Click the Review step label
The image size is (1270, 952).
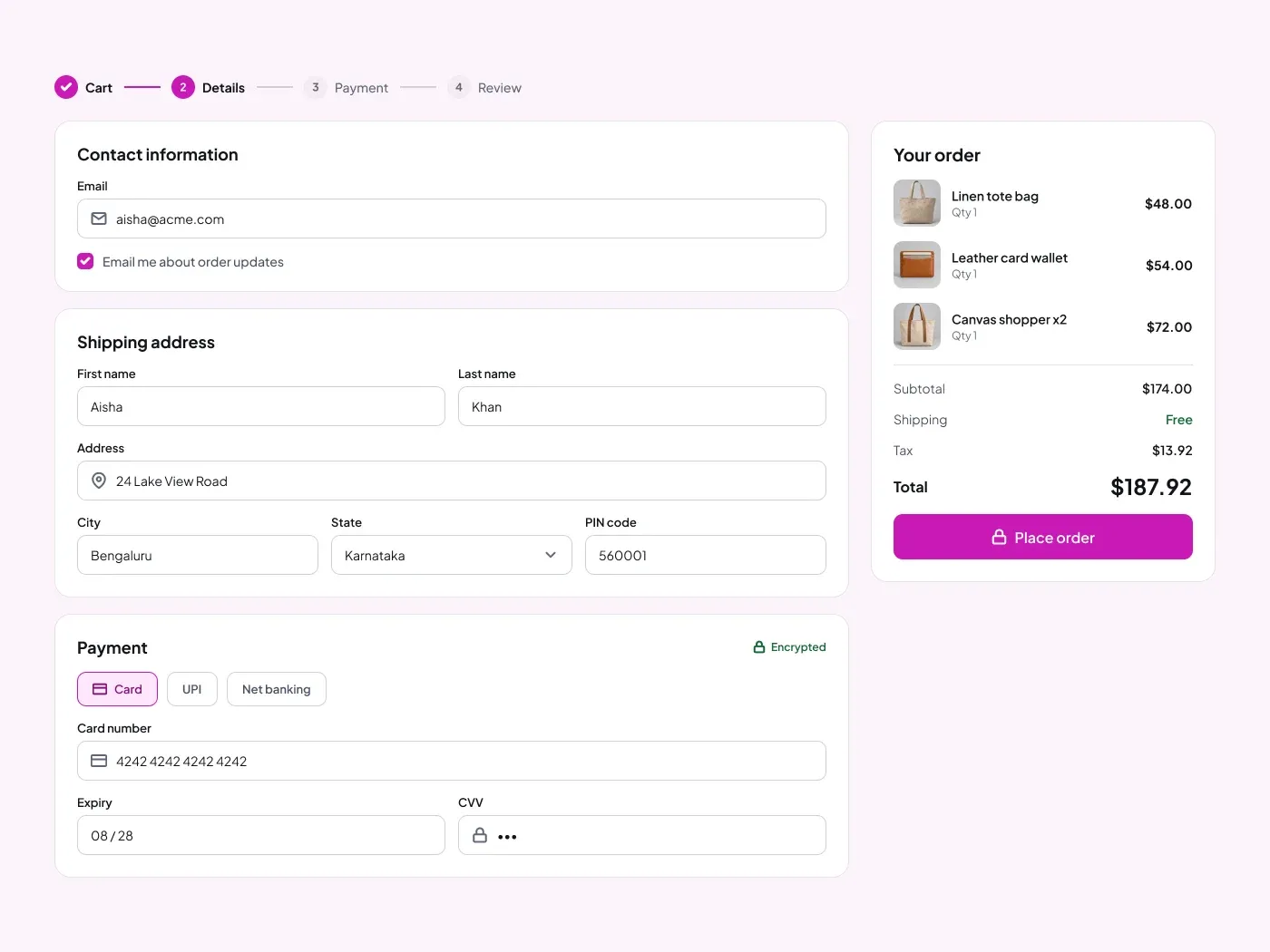pos(500,88)
